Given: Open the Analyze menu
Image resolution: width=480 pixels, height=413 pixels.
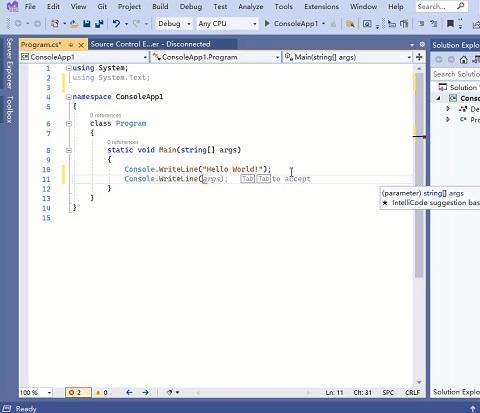Looking at the screenshot, I should [251, 6].
